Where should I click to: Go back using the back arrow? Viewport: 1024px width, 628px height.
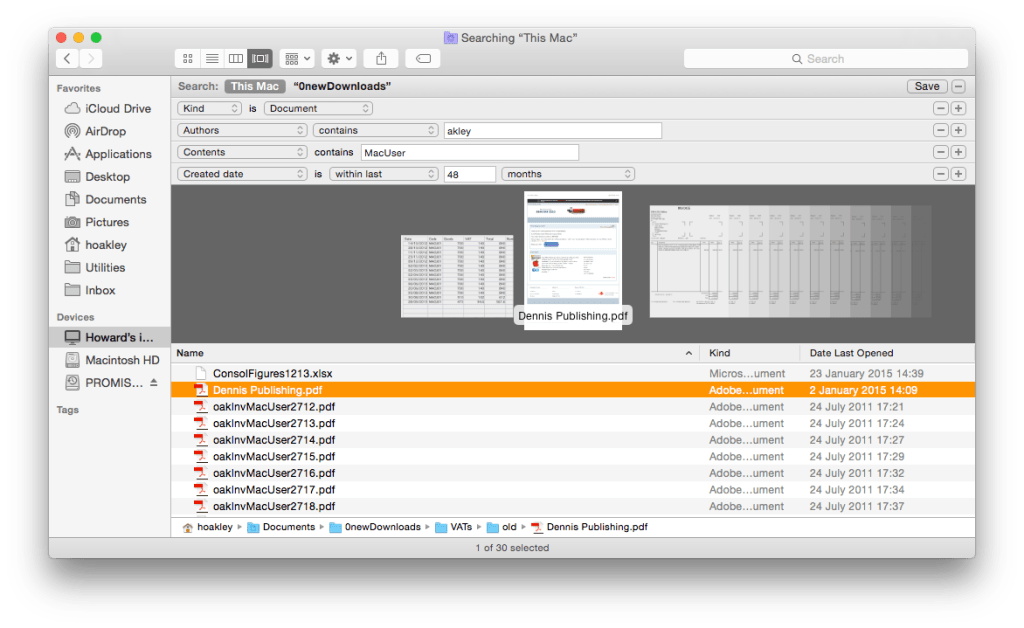click(x=68, y=59)
